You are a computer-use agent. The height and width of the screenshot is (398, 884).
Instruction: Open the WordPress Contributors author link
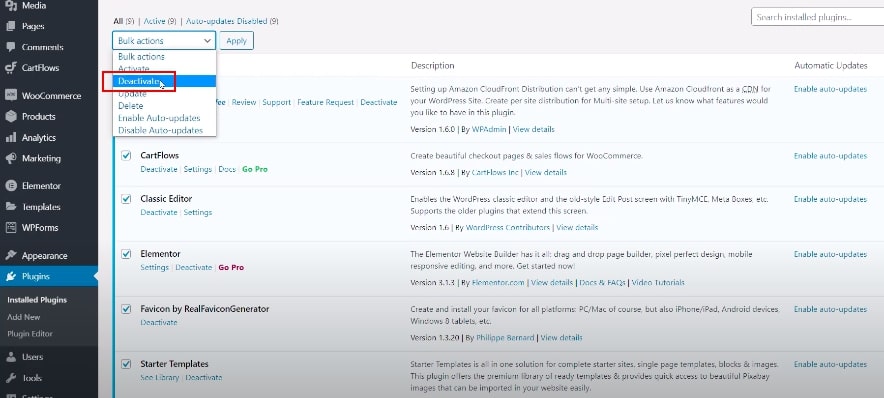pos(508,228)
